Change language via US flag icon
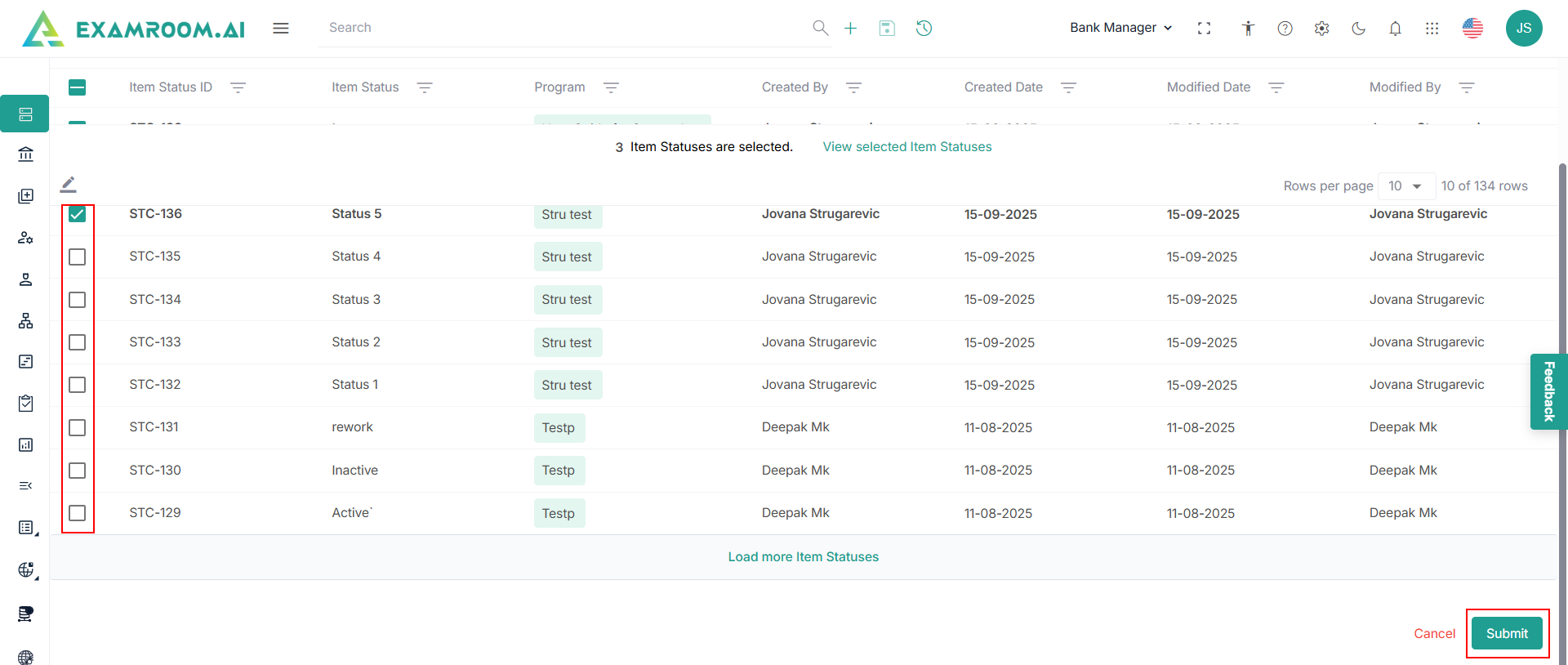The image size is (1568, 665). 1472,28
